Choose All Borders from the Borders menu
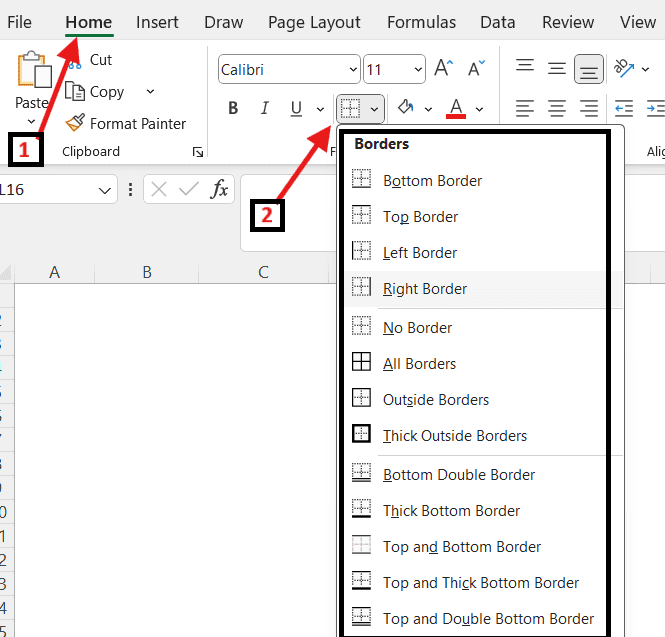Screen dimensions: 665x637 [x=419, y=364]
